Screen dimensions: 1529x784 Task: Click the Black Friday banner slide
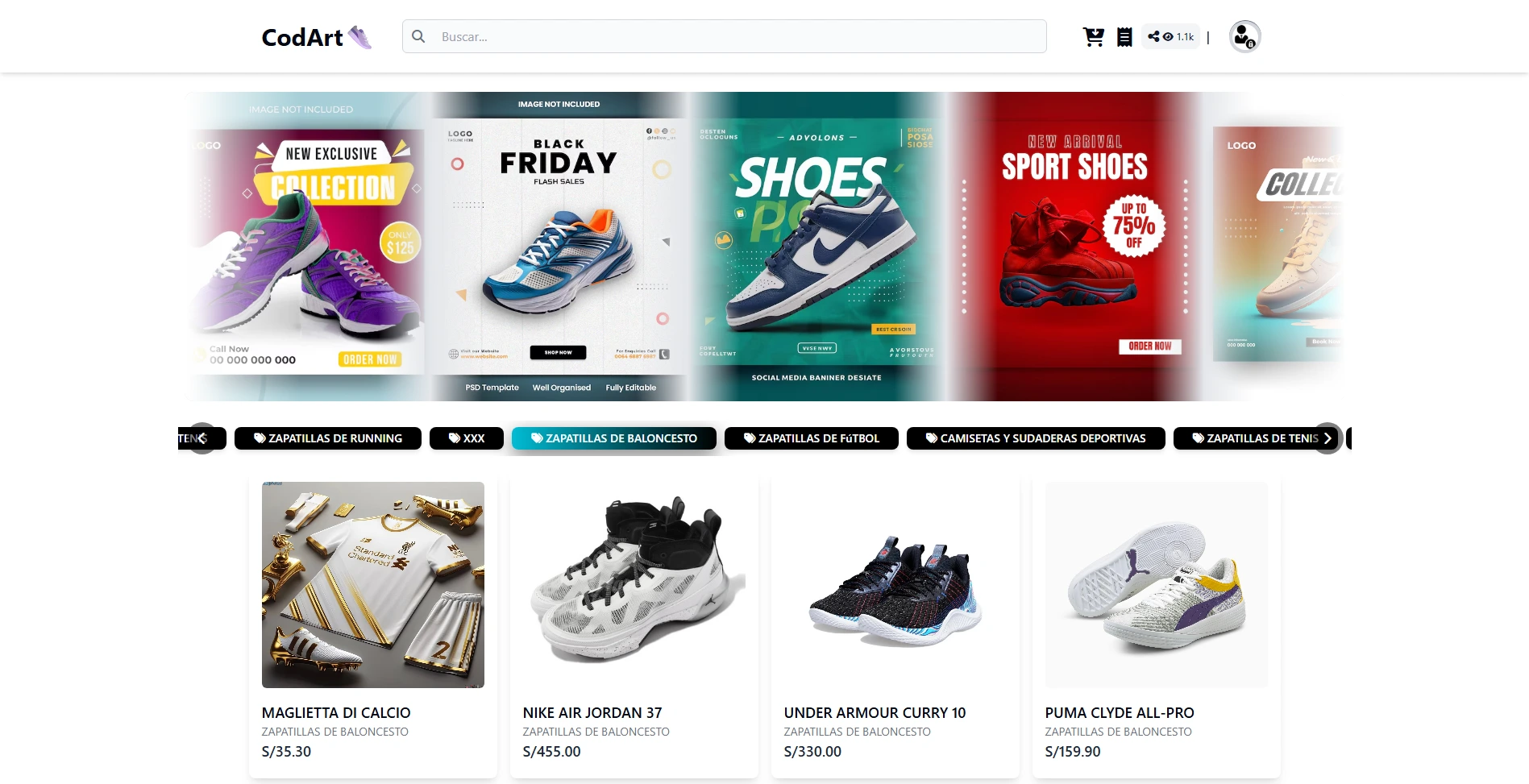559,247
